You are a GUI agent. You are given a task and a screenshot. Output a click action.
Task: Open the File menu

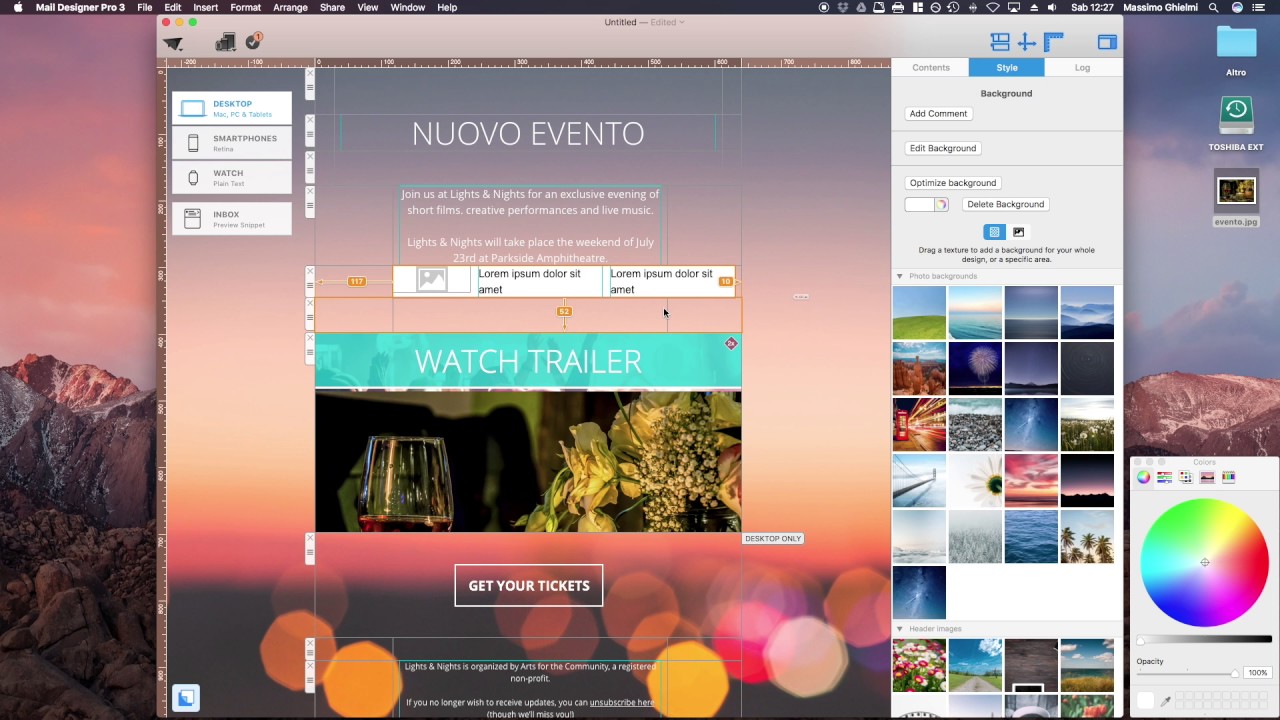(x=145, y=7)
